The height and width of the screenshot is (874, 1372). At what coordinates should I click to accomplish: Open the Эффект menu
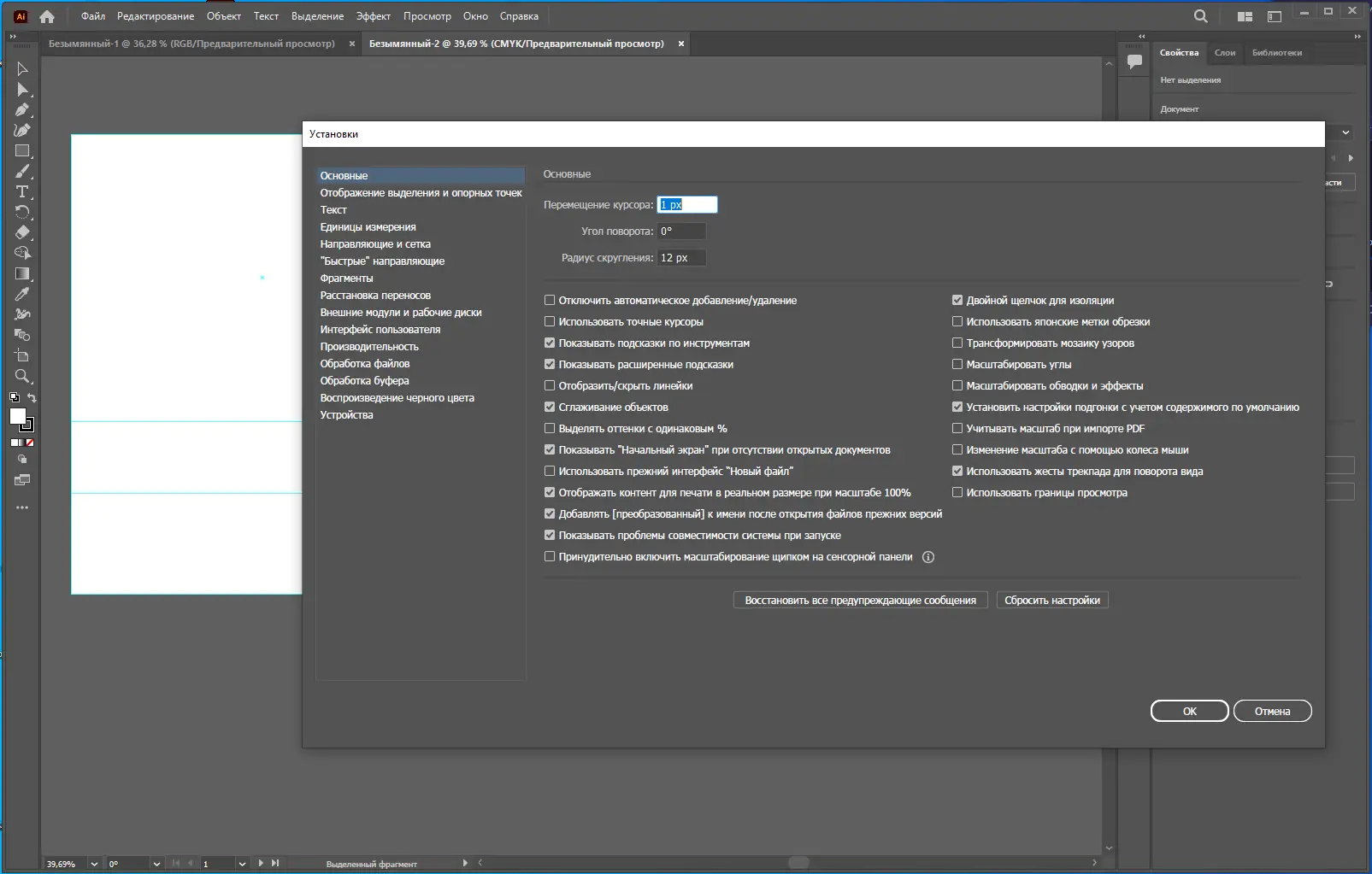374,16
